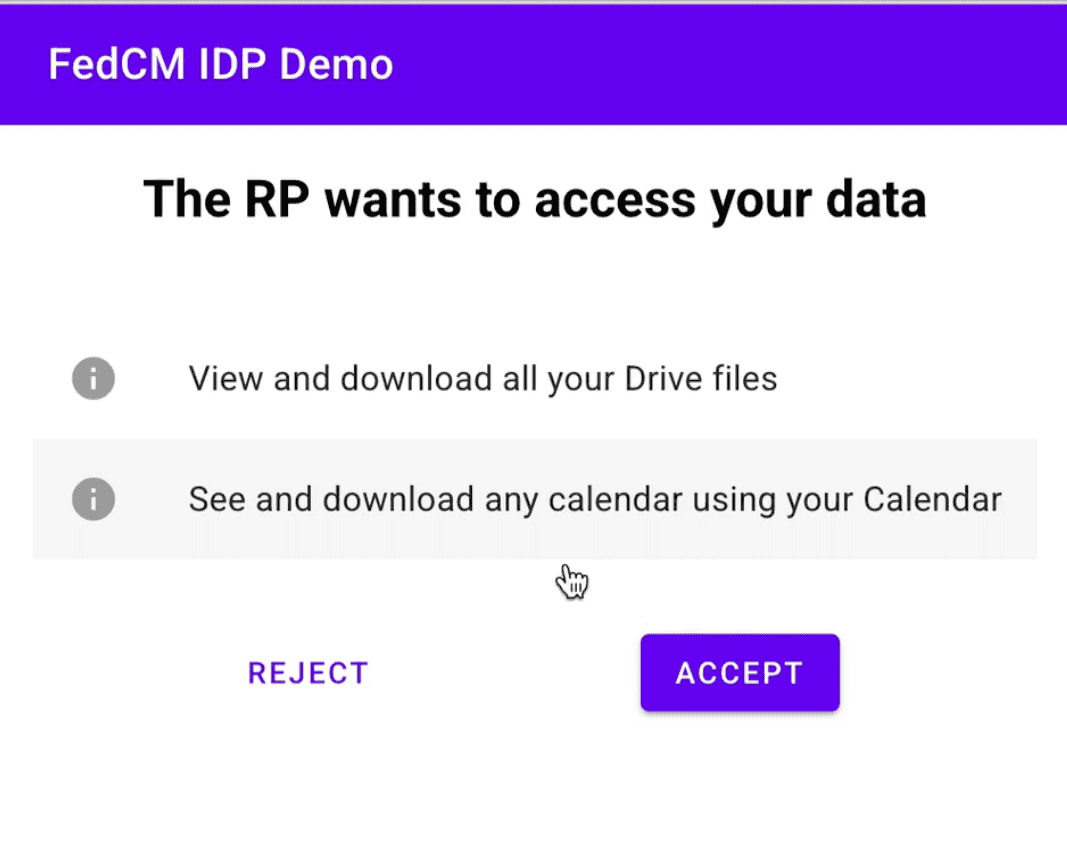This screenshot has height=853, width=1067.
Task: Decline the RP data access request
Action: tap(308, 672)
